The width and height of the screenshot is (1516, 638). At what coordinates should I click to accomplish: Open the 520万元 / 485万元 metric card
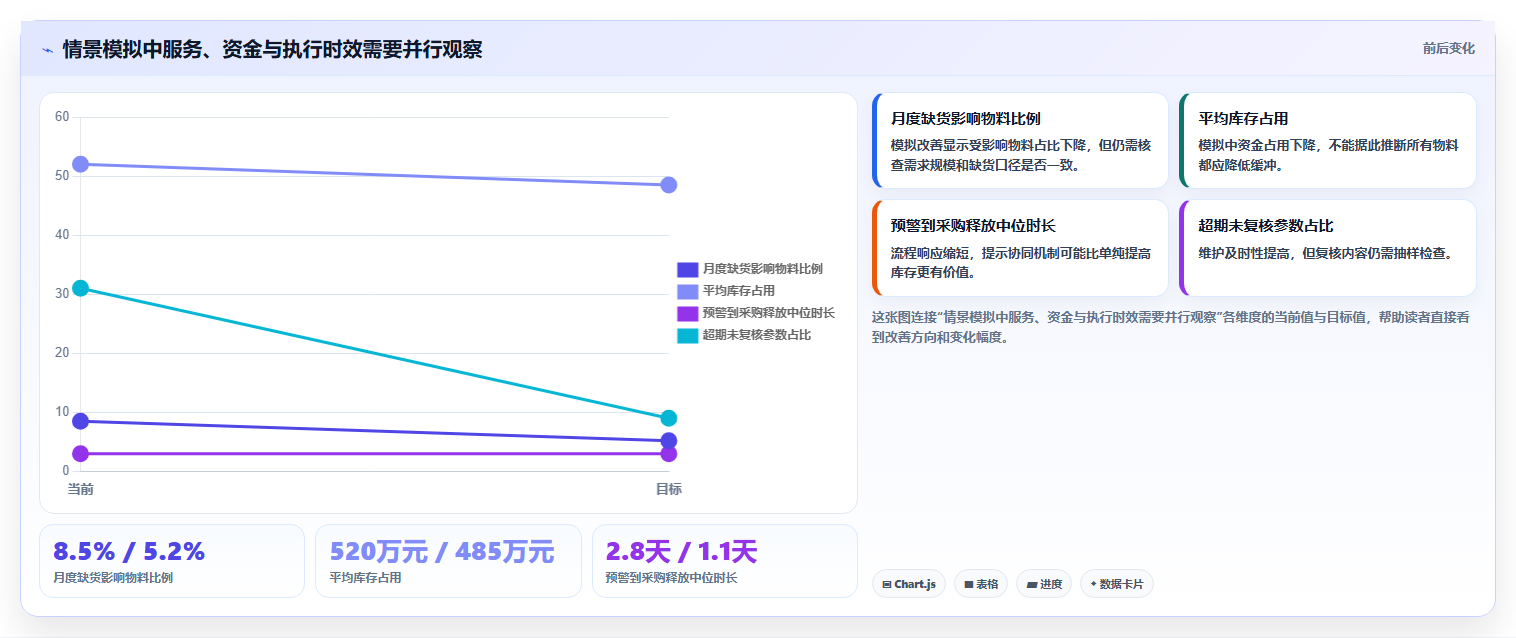click(448, 561)
